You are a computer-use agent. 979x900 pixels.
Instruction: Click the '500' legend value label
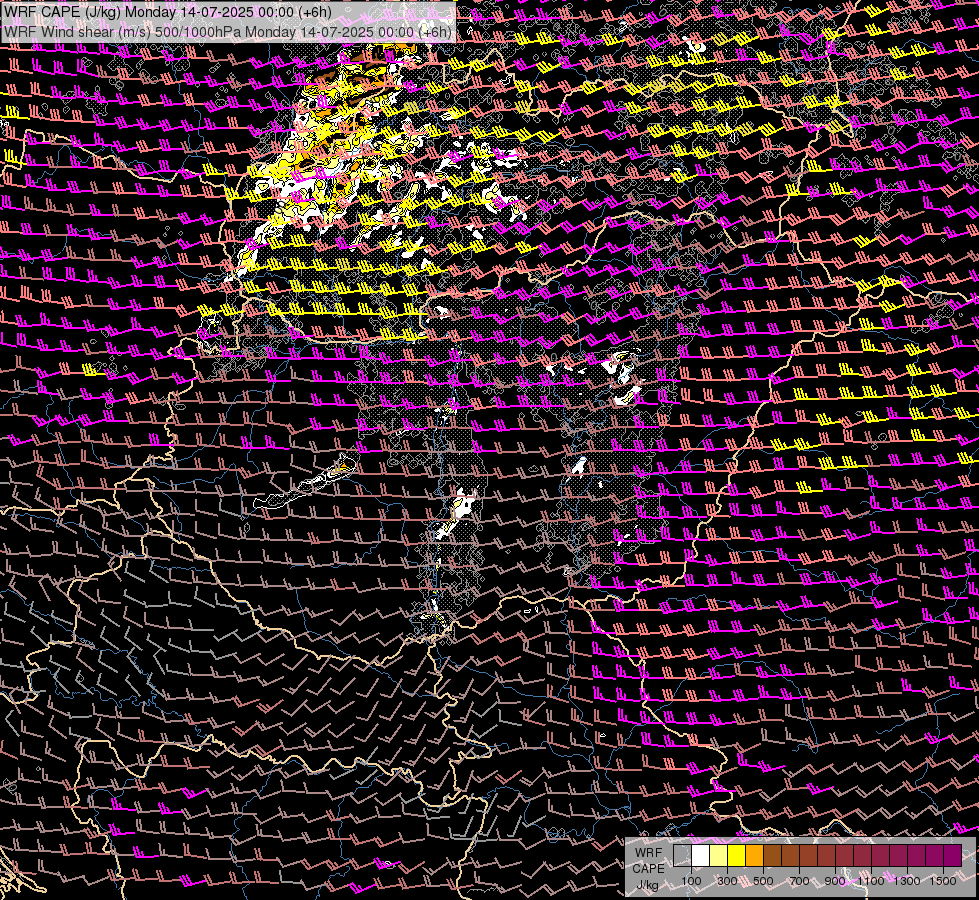tap(763, 881)
